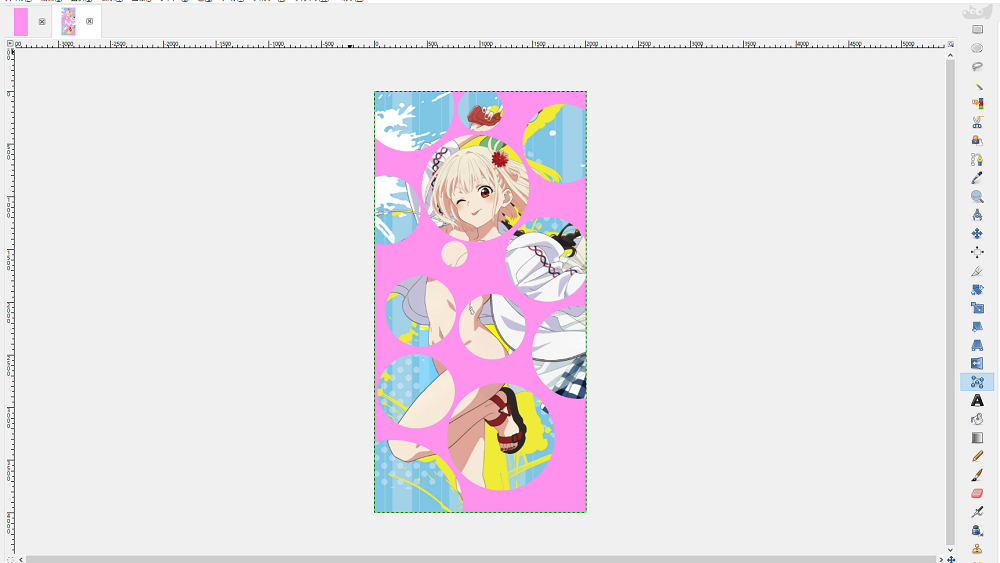Select the Clone stamp tool
The width and height of the screenshot is (1000, 563).
(x=977, y=548)
